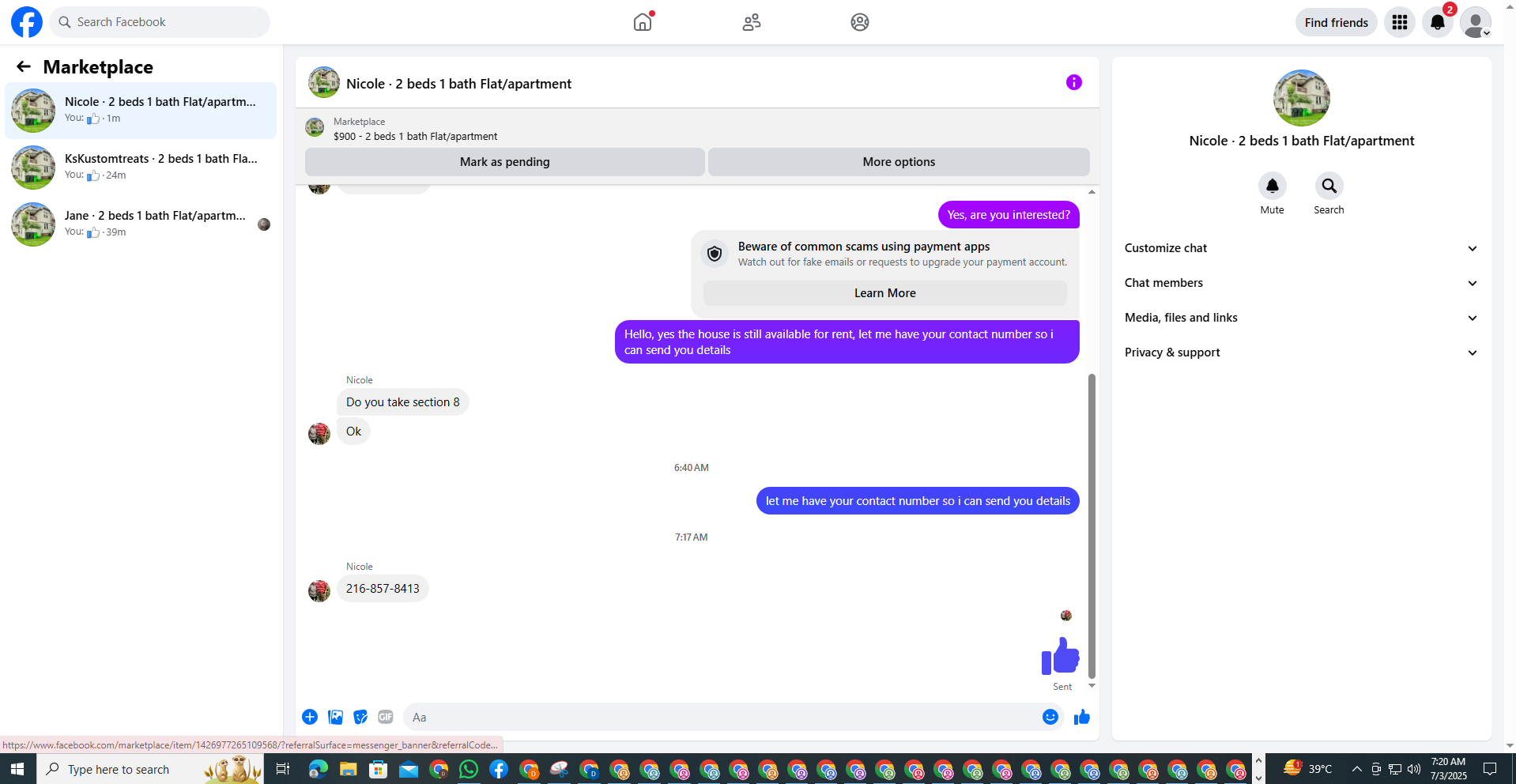The width and height of the screenshot is (1516, 784).
Task: Expand Customize chat section
Action: 1301,248
